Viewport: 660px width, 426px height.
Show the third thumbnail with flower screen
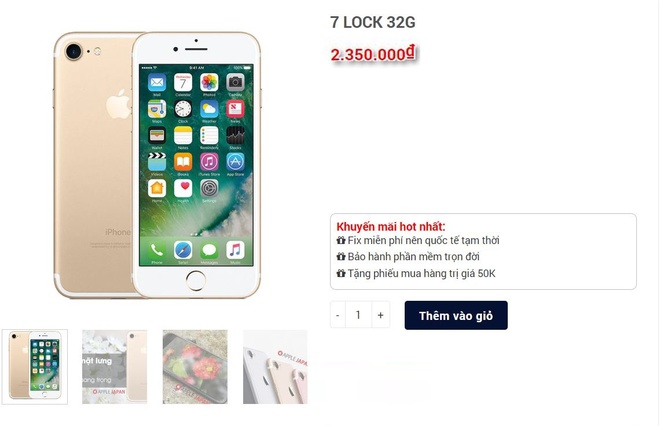coord(195,367)
